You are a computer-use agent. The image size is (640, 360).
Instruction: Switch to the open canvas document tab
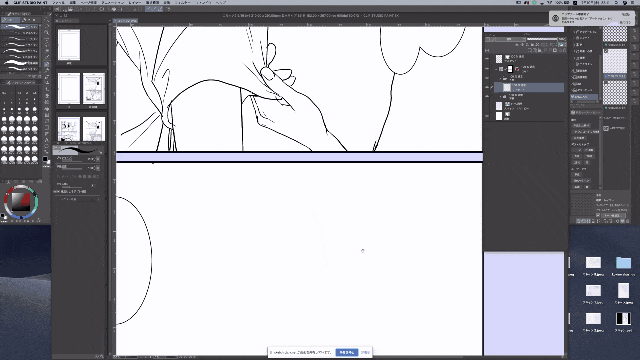(125, 21)
